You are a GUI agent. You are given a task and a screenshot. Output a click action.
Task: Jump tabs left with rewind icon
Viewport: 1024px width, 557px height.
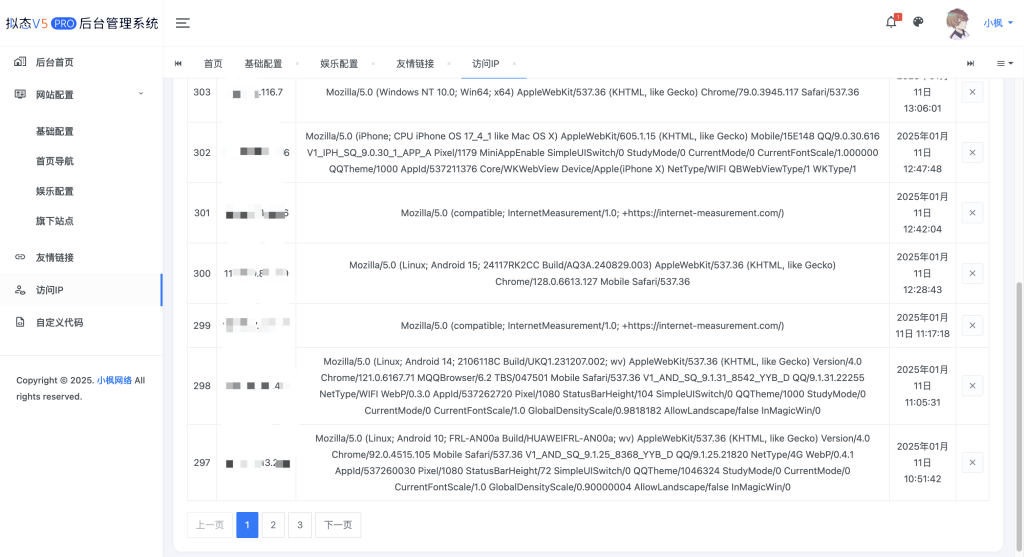(x=178, y=63)
